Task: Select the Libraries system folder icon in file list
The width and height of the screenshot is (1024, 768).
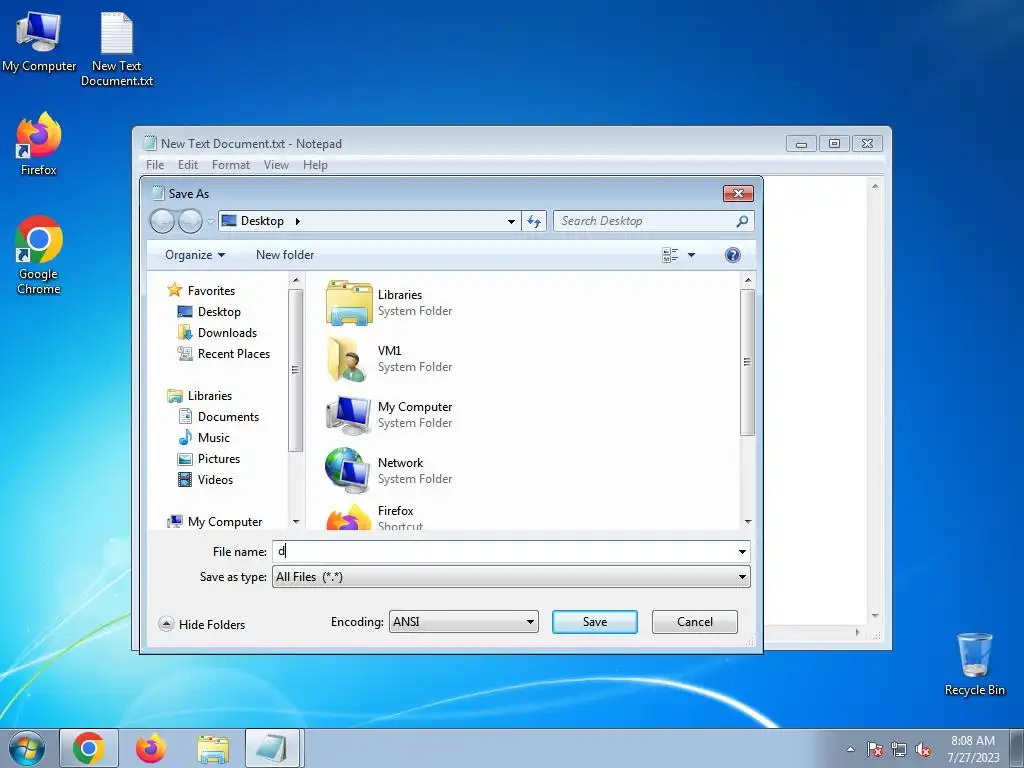Action: pos(349,303)
